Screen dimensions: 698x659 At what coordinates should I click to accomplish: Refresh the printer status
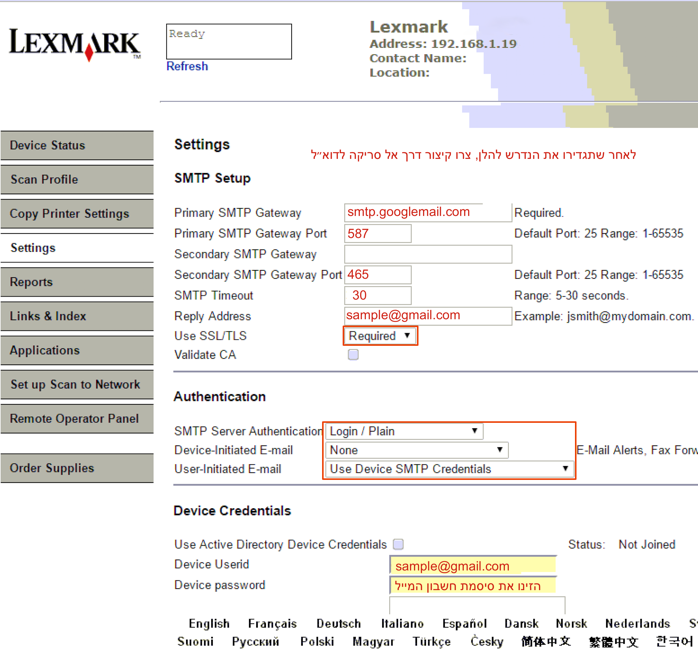pyautogui.click(x=187, y=66)
